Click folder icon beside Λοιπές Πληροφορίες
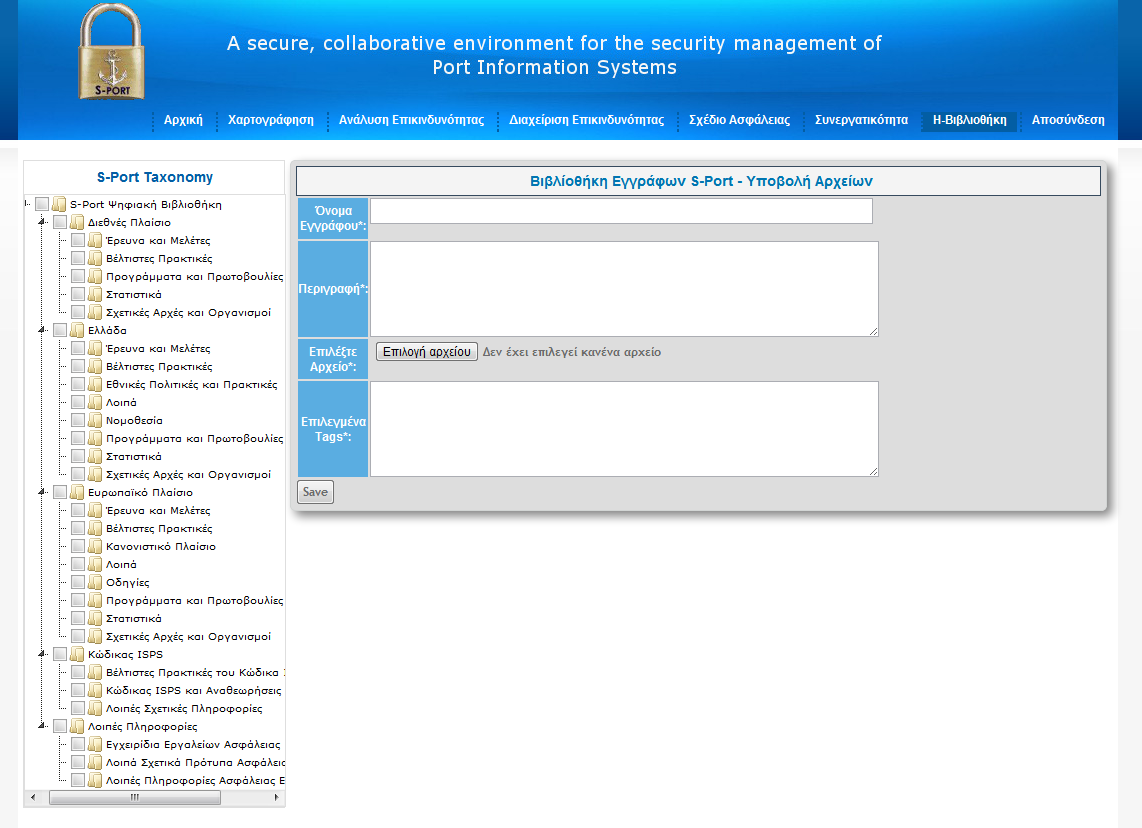Viewport: 1142px width, 828px height. pyautogui.click(x=77, y=726)
